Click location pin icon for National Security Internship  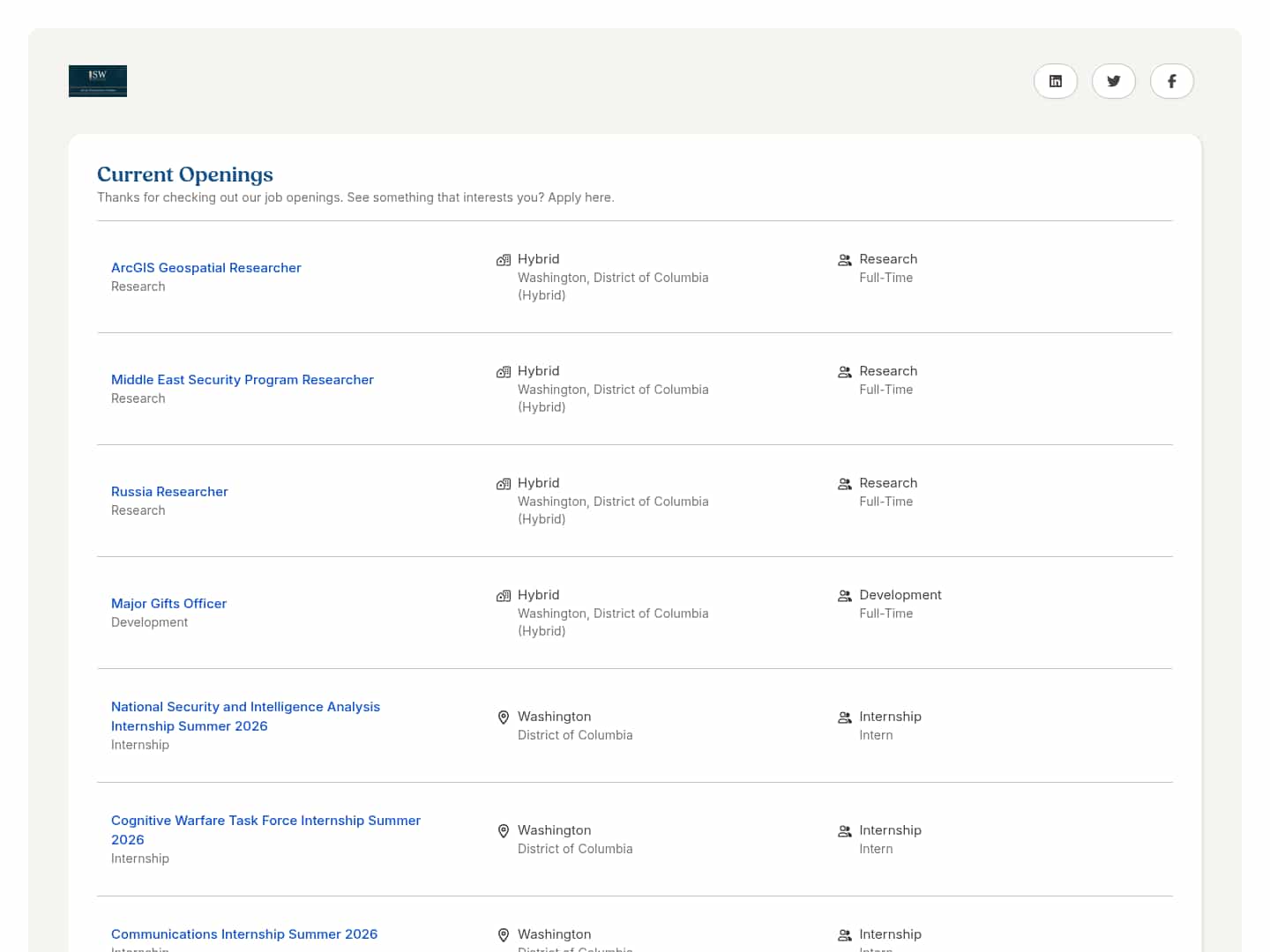504,718
